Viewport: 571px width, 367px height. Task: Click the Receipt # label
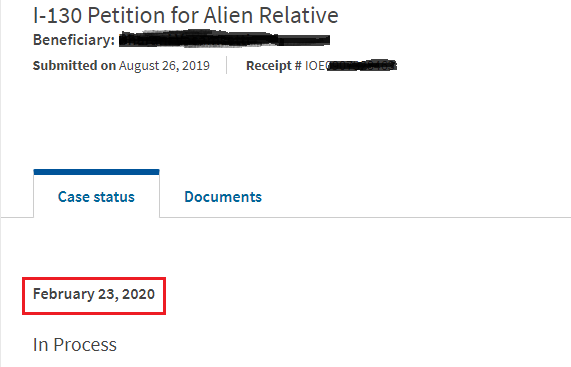(x=274, y=66)
